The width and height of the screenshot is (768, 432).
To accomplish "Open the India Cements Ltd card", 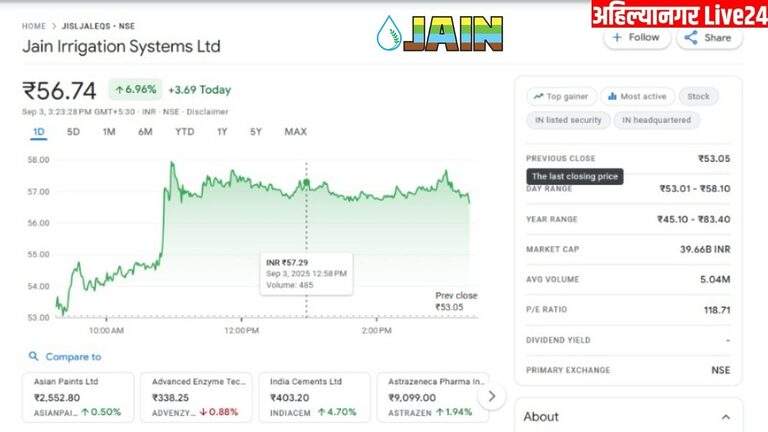I will (x=314, y=397).
